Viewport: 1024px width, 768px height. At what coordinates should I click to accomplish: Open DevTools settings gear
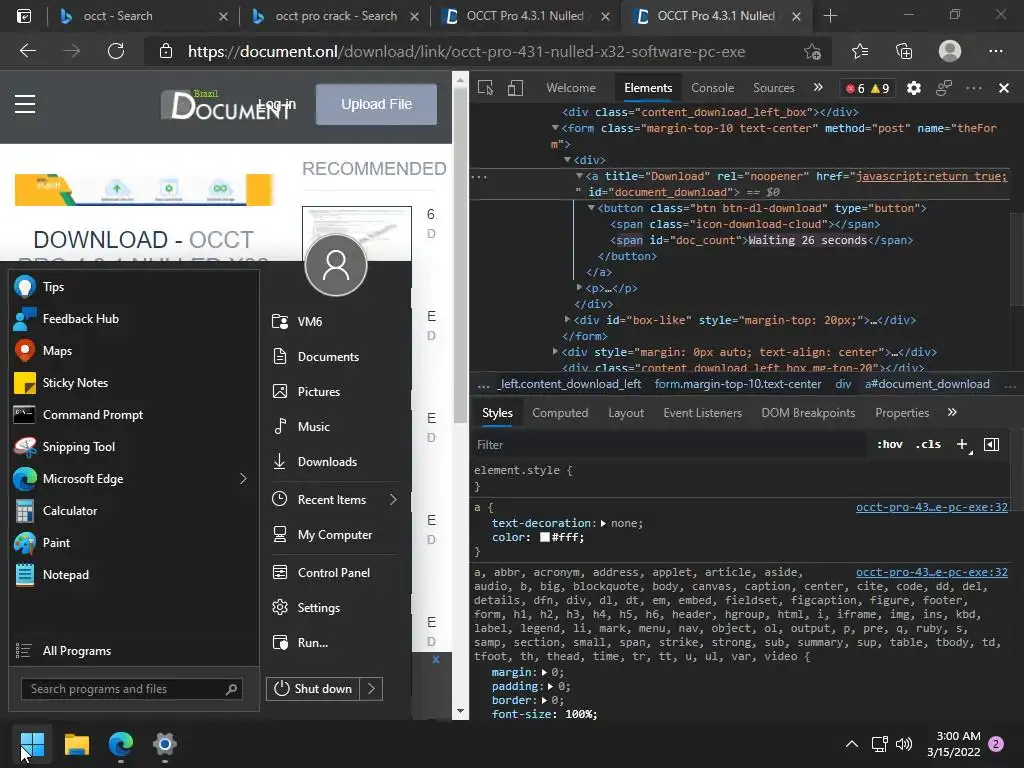coord(914,88)
